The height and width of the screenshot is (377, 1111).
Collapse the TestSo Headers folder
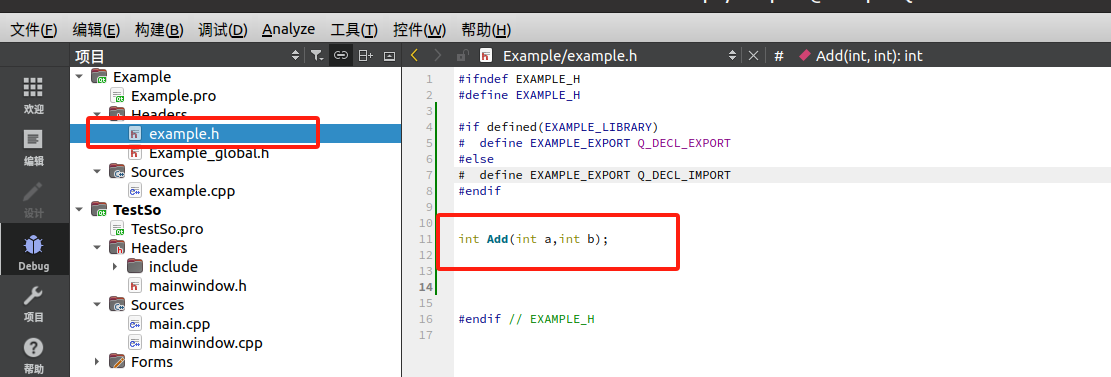point(97,247)
